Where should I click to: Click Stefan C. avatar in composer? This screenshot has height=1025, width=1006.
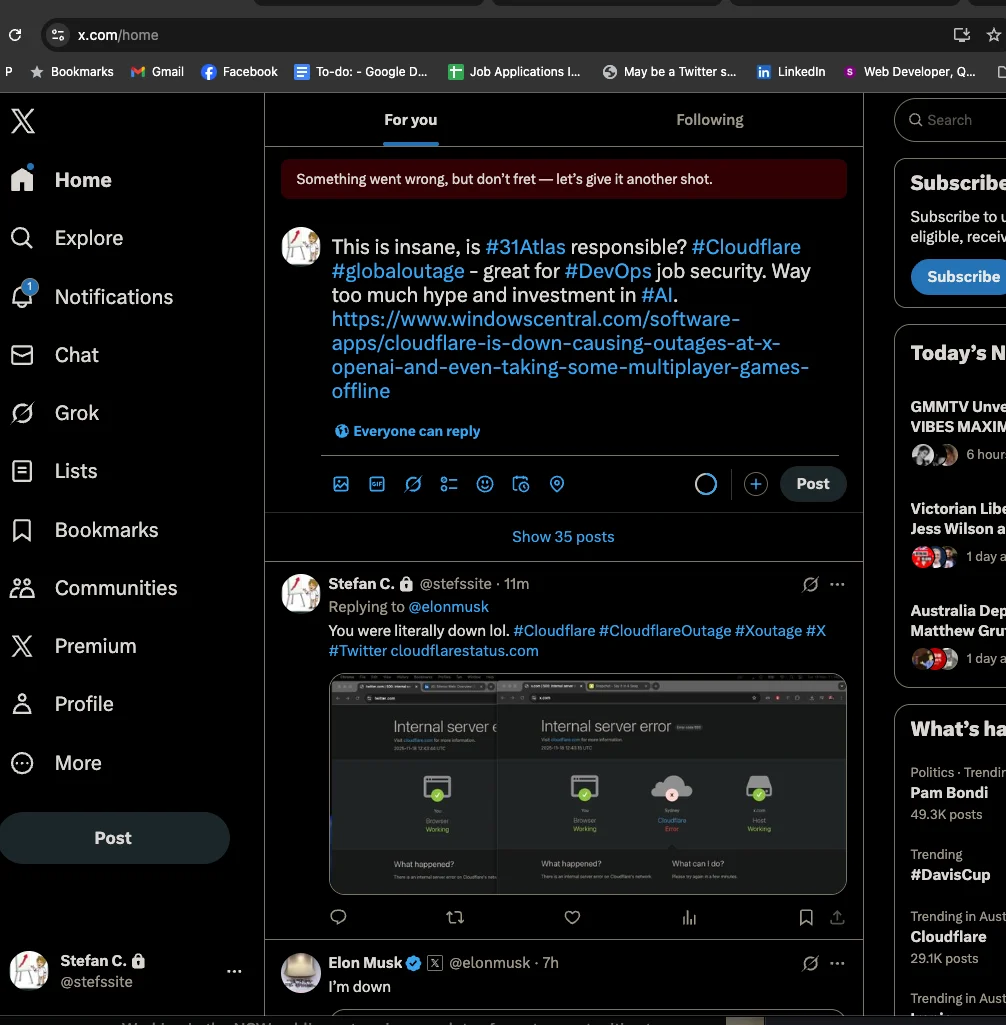[x=301, y=246]
